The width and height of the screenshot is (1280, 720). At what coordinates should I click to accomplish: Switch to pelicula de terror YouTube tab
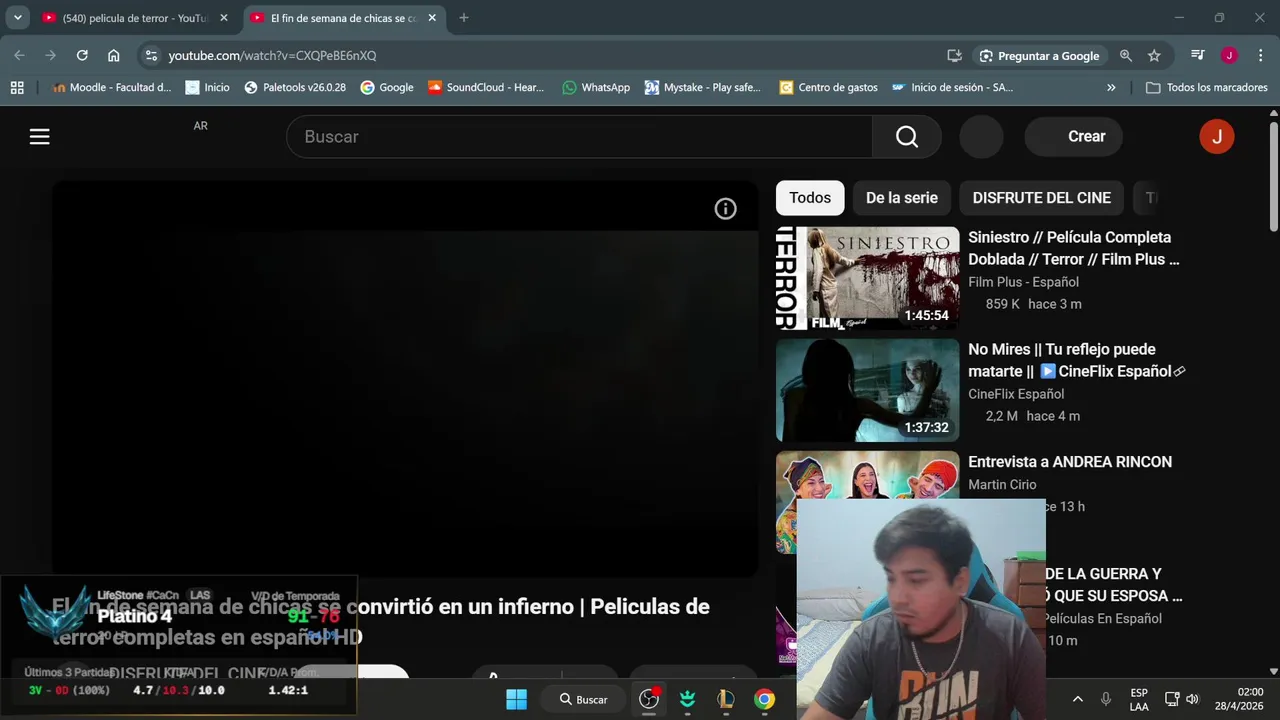coord(136,18)
